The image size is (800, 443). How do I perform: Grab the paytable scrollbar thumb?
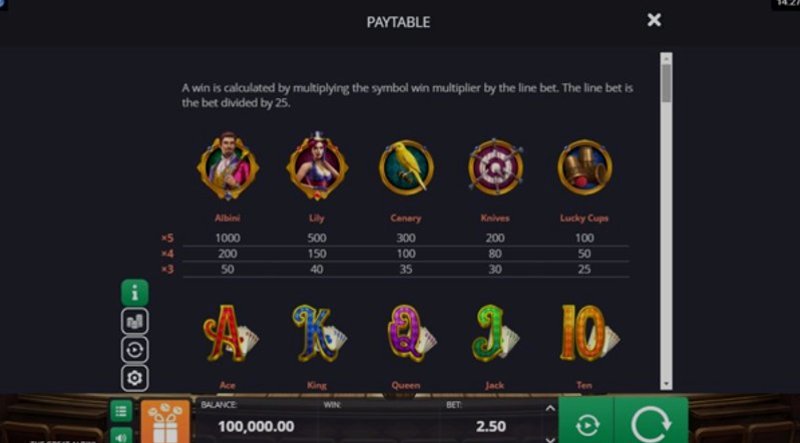click(666, 83)
